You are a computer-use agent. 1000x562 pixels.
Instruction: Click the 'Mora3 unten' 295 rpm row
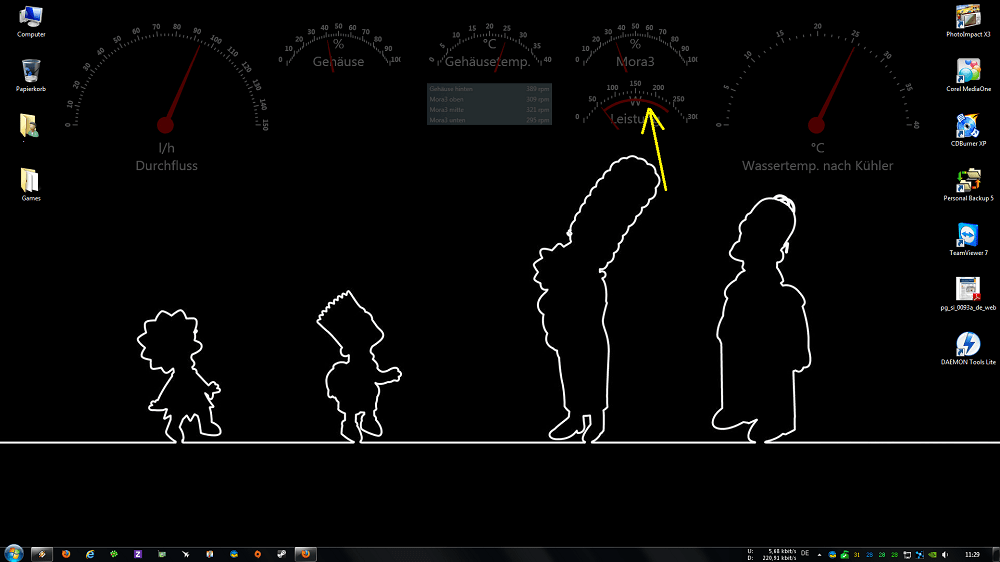coord(489,119)
